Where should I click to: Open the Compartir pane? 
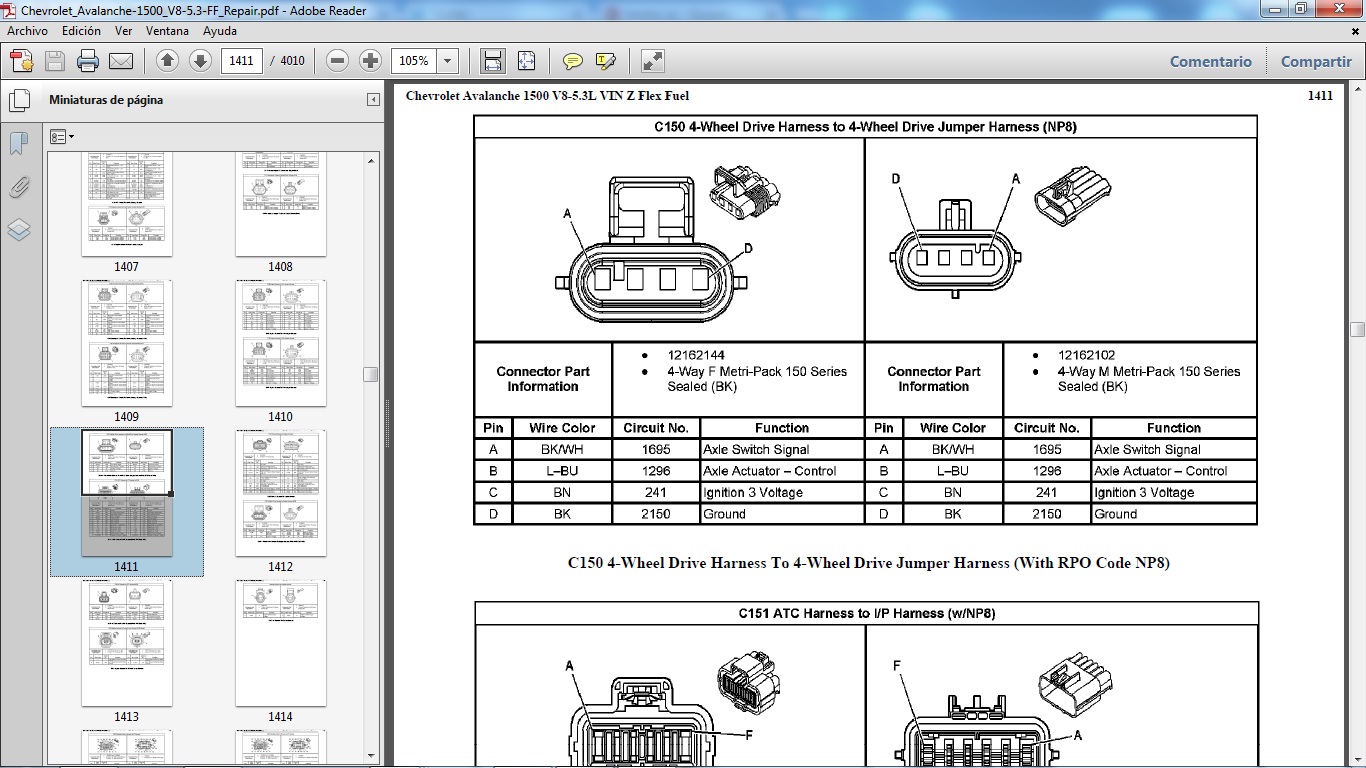point(1316,61)
